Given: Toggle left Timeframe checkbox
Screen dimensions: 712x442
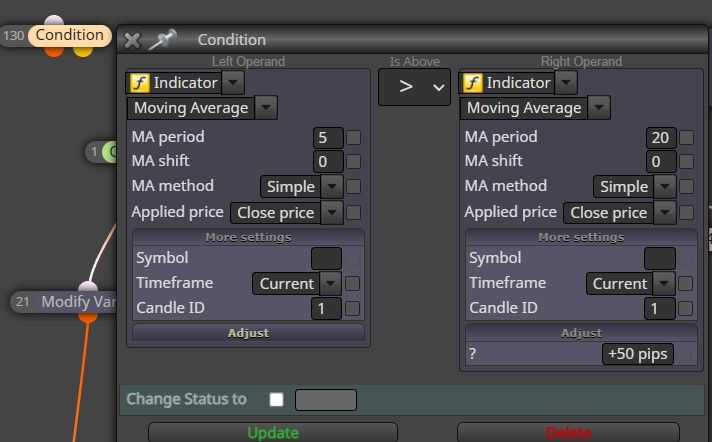Looking at the screenshot, I should click(x=352, y=283).
